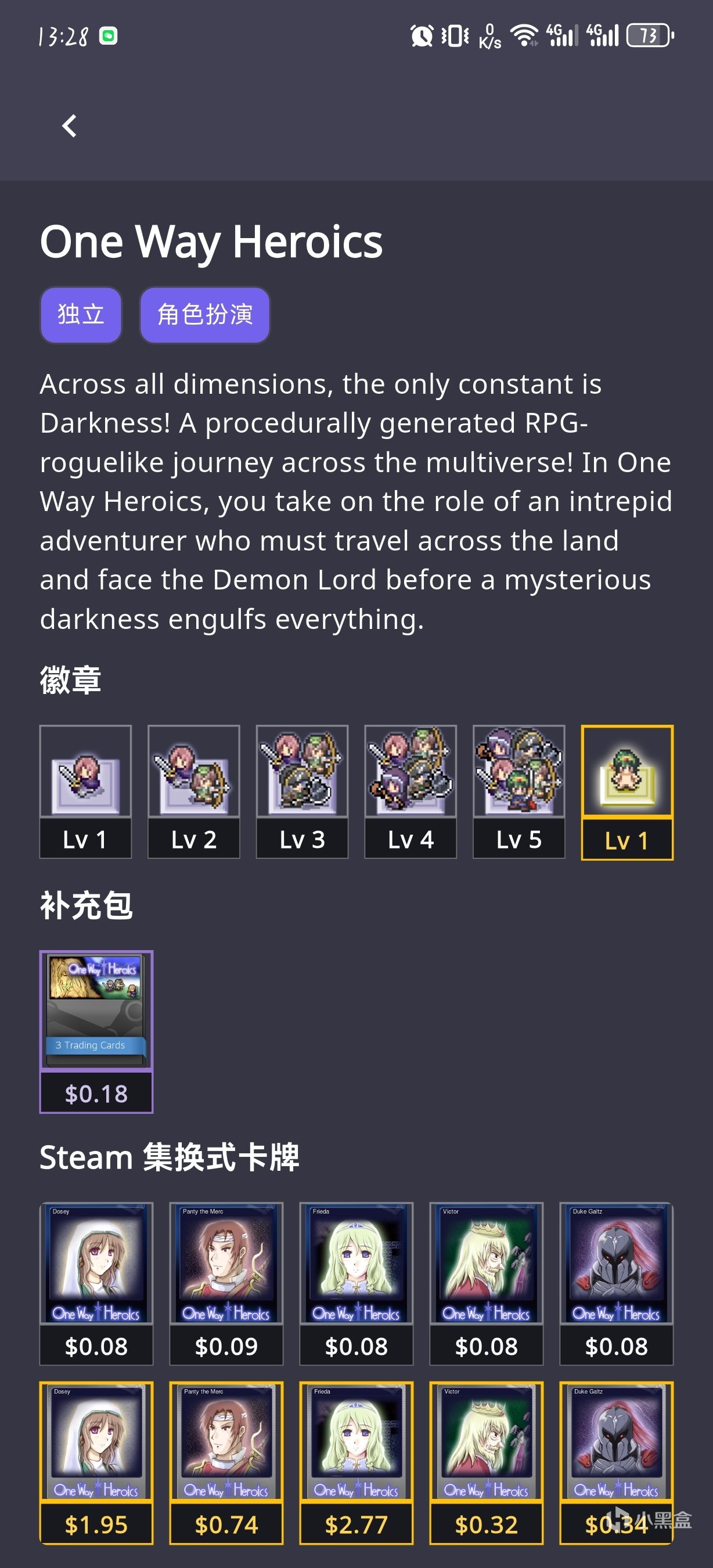View the Lv 5 badge icon

tap(518, 792)
